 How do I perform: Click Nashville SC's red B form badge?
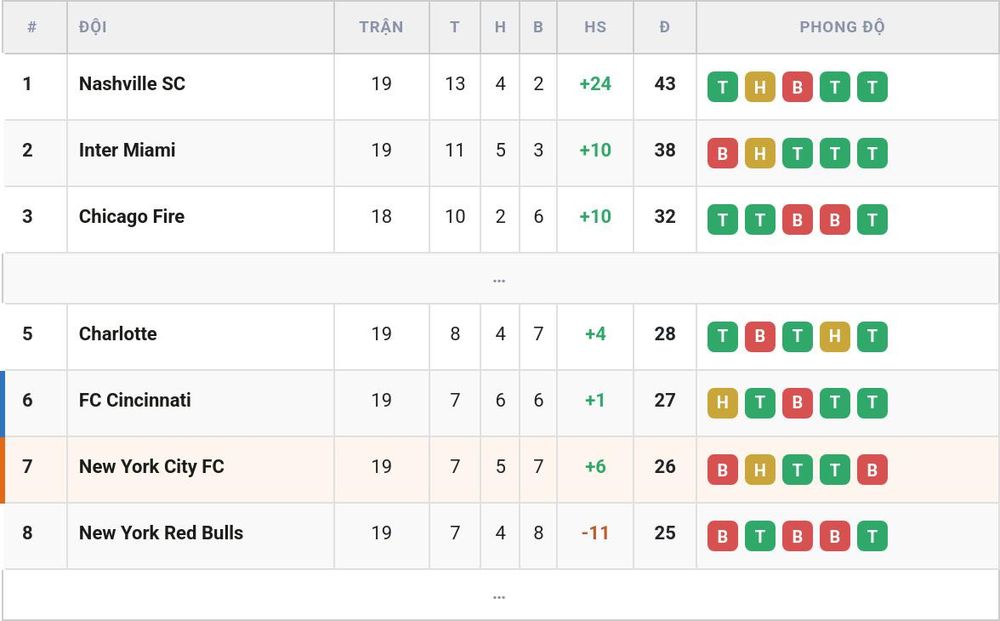(x=797, y=87)
